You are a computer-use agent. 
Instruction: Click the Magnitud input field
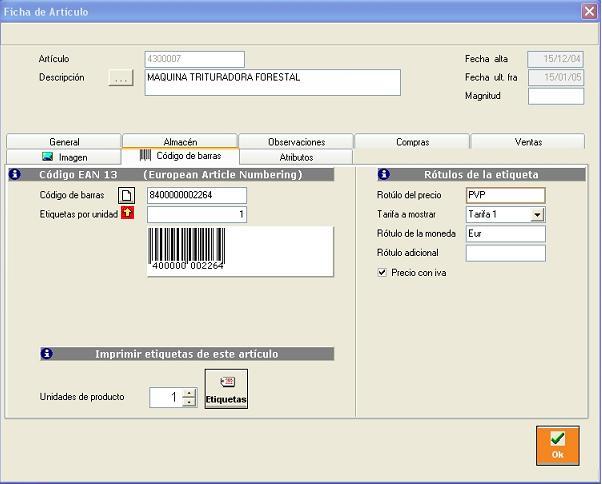(556, 96)
